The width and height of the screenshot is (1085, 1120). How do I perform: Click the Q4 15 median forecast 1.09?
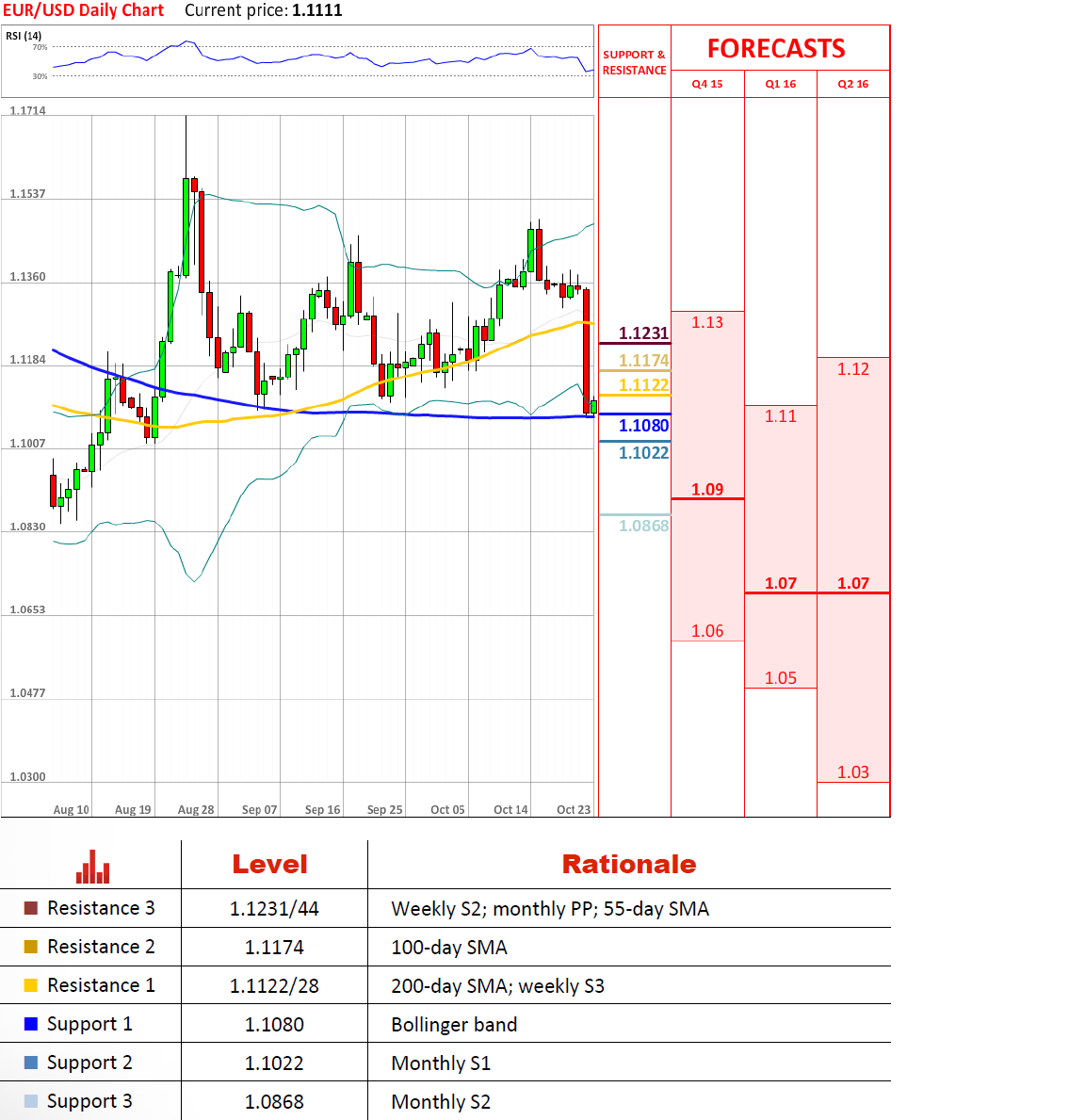click(707, 489)
